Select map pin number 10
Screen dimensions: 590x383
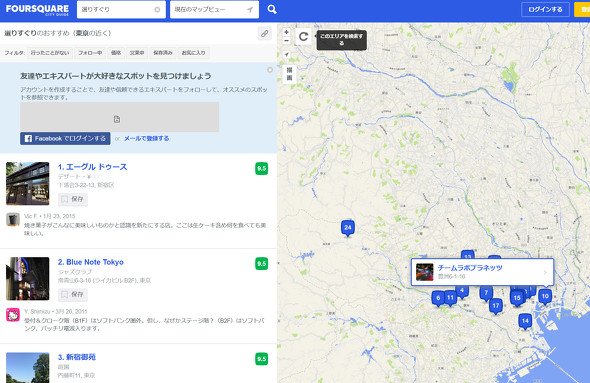pyautogui.click(x=545, y=297)
